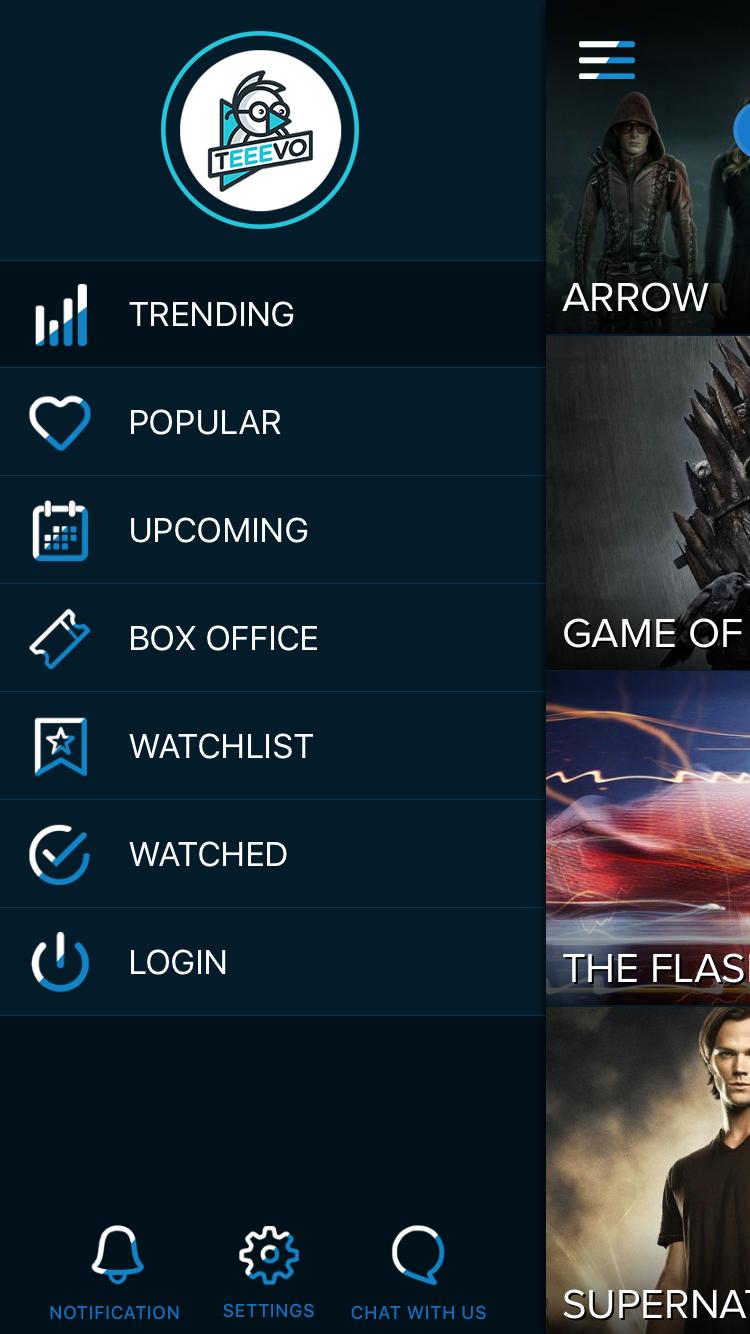Select the TRENDING menu label

(212, 315)
